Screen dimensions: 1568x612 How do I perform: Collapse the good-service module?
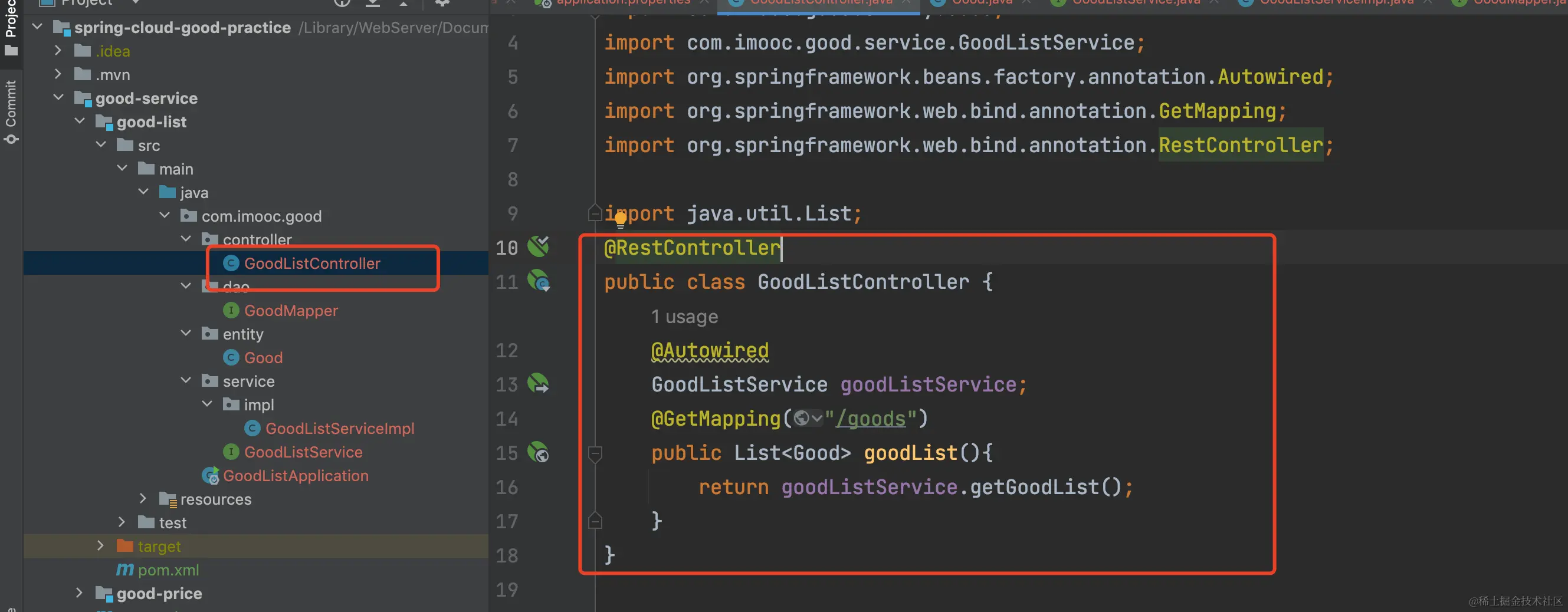58,97
